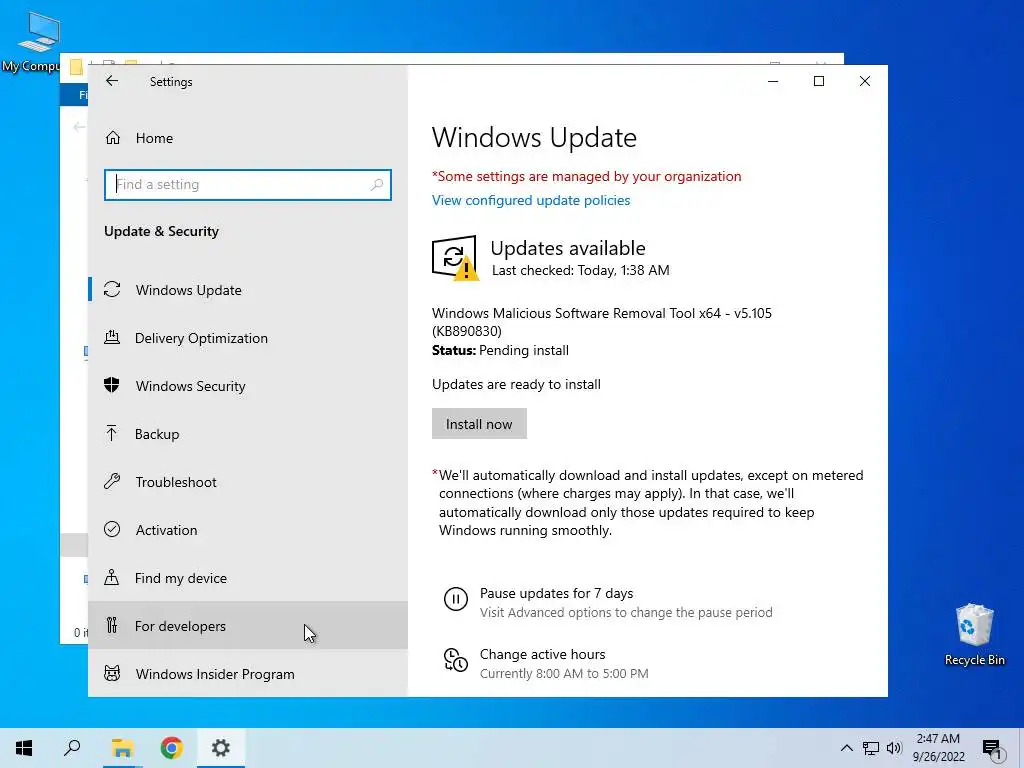Open the Windows Start menu
1024x768 pixels.
24,748
